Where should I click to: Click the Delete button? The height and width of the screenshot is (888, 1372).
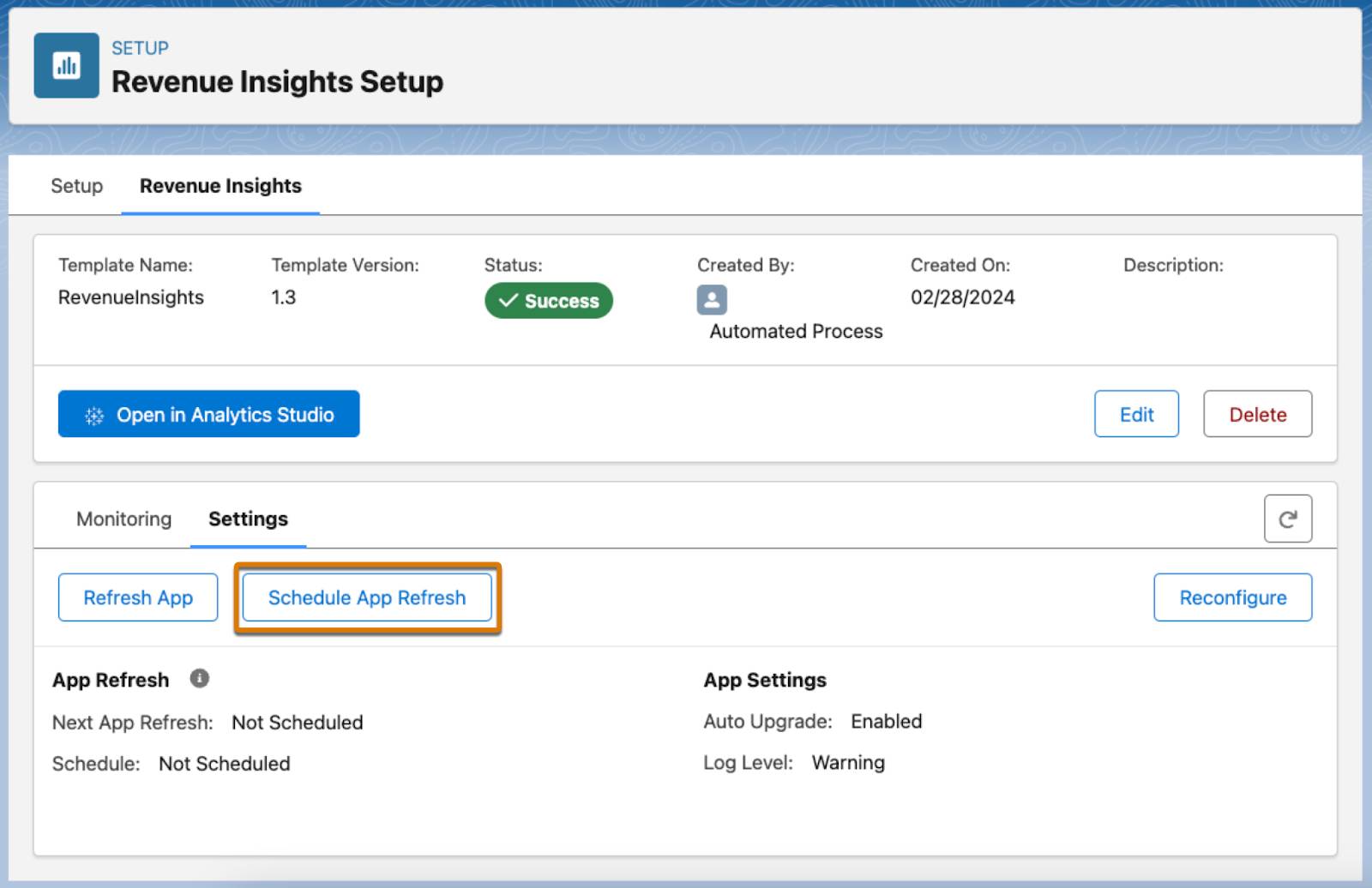click(x=1257, y=414)
